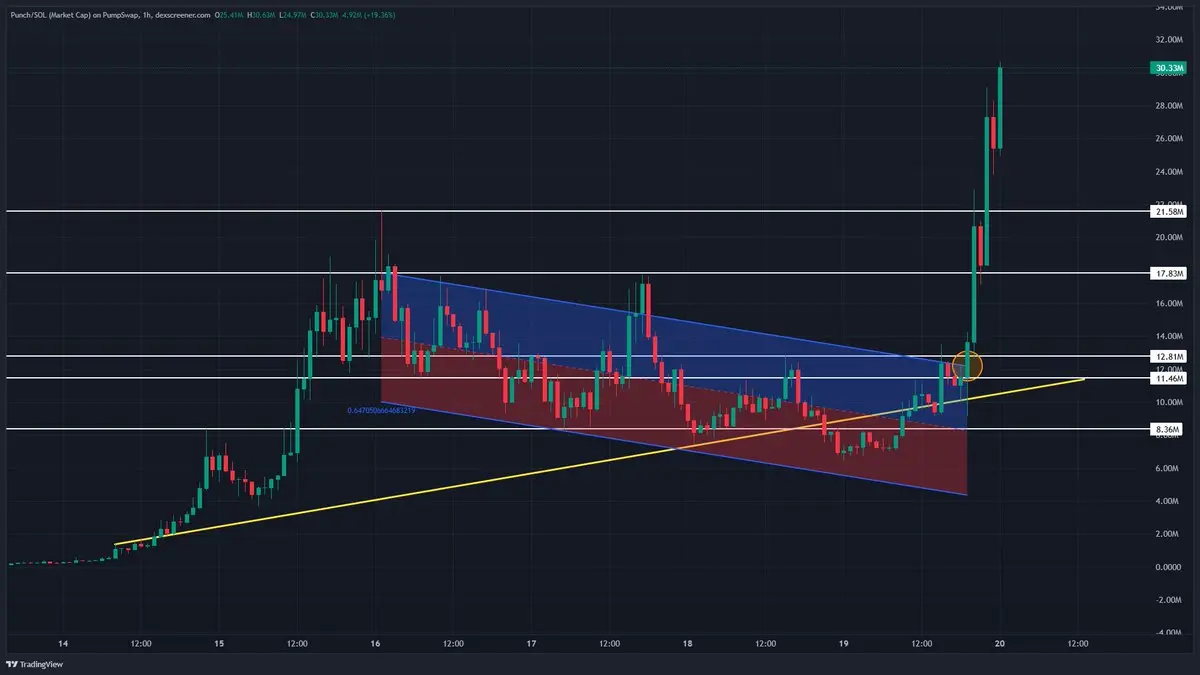Viewport: 1200px width, 675px height.
Task: Click the low value L24.97M
Action: click(x=292, y=15)
